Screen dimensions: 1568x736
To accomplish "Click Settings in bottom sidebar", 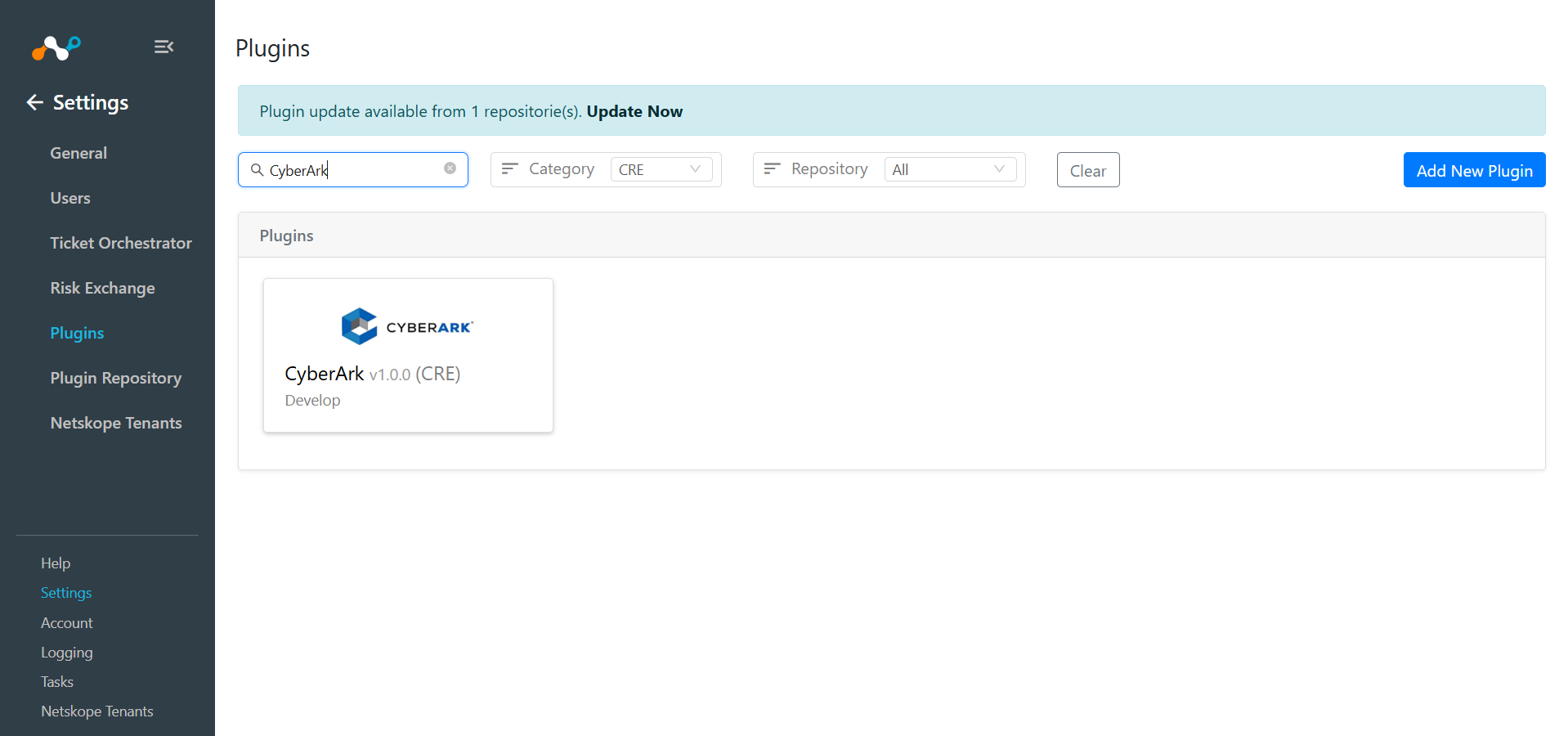I will (66, 593).
